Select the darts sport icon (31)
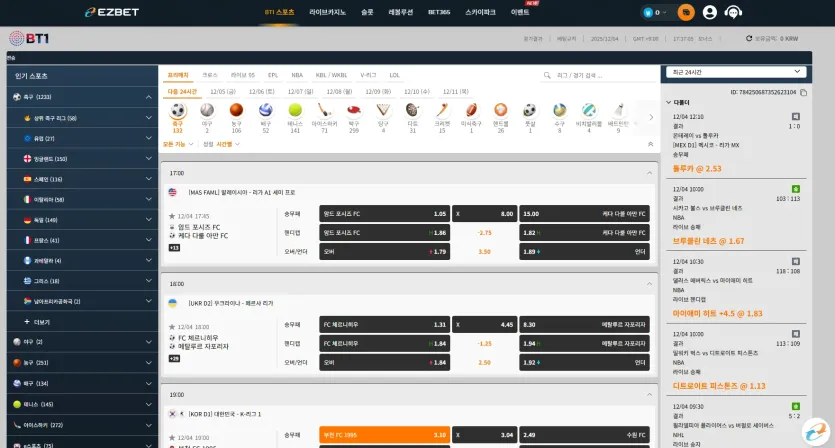 [x=412, y=110]
